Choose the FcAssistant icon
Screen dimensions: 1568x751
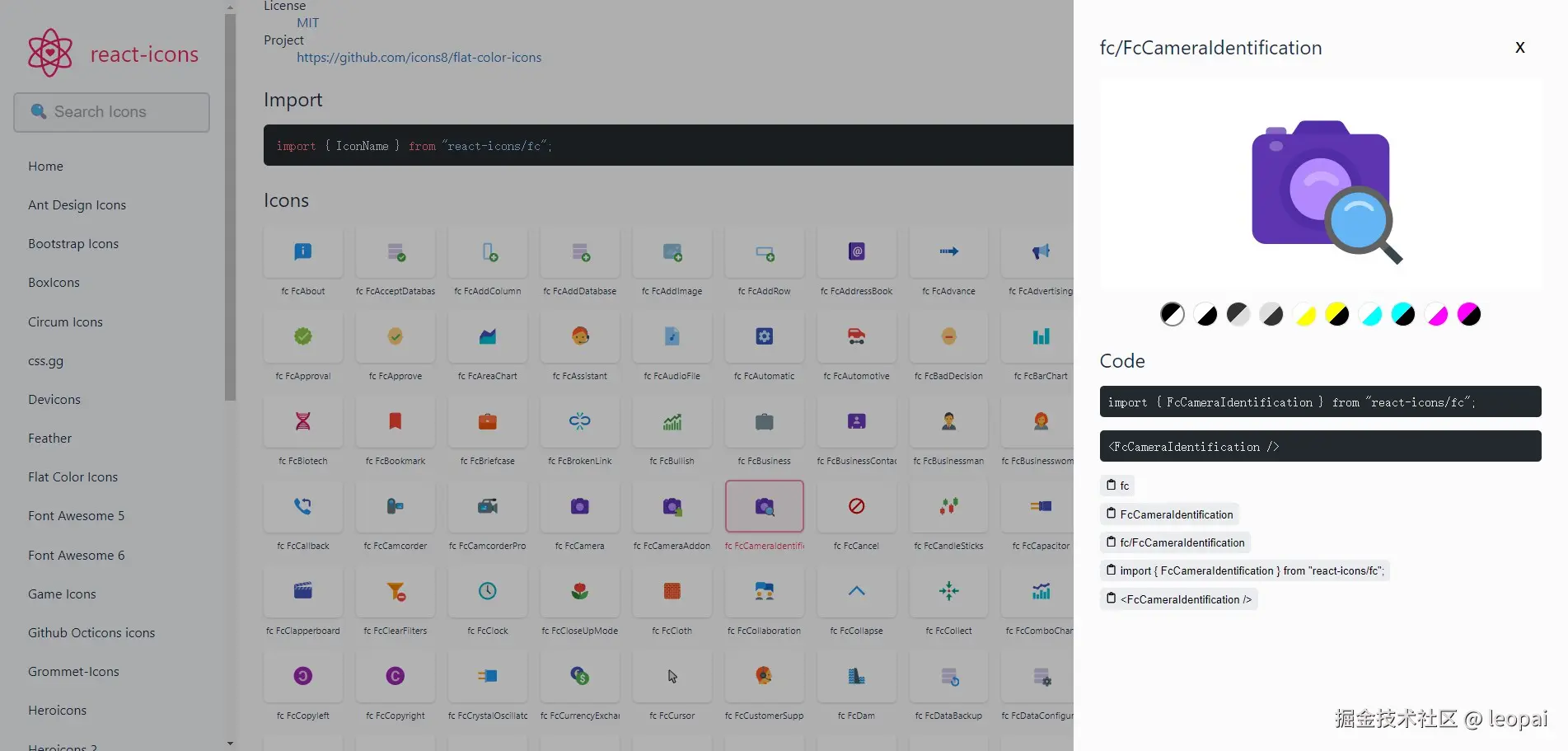tap(580, 337)
